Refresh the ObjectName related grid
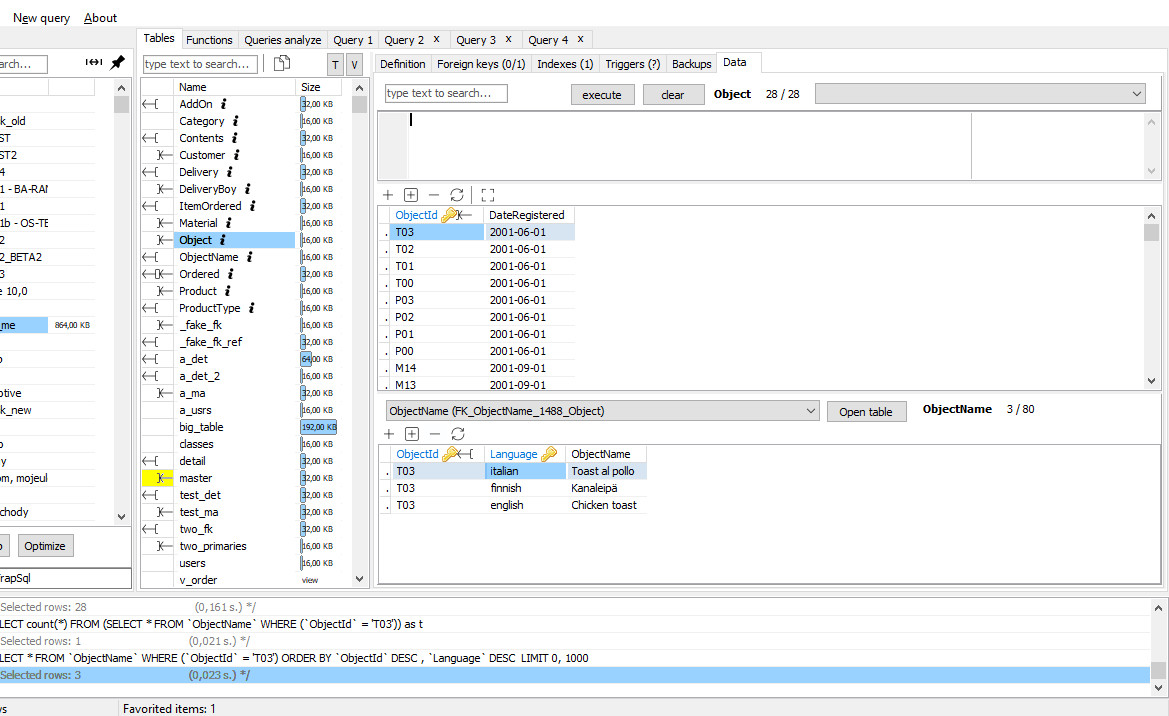This screenshot has height=716, width=1169. coord(458,434)
